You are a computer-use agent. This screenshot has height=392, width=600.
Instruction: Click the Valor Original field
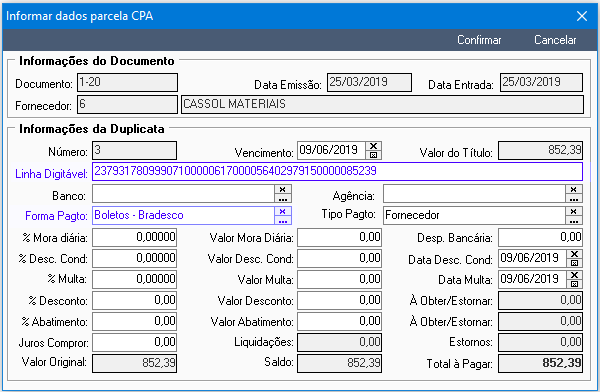click(134, 363)
